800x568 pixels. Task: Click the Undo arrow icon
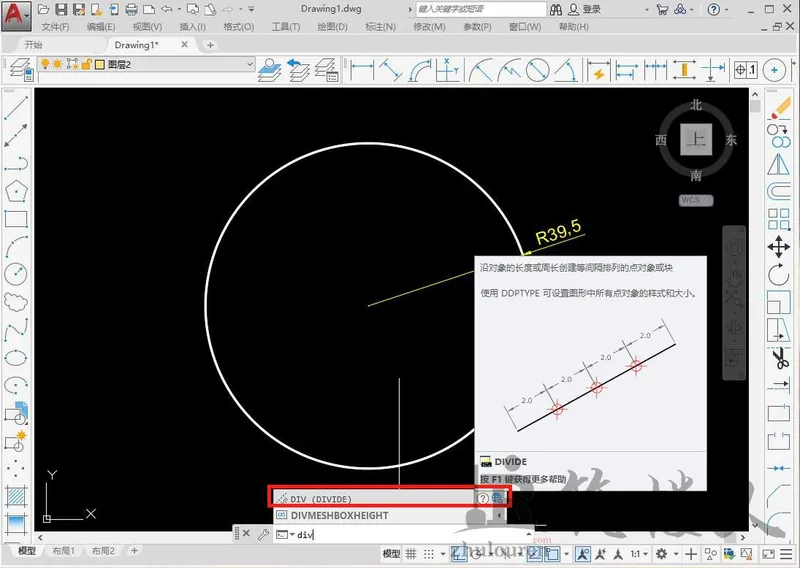(x=166, y=9)
